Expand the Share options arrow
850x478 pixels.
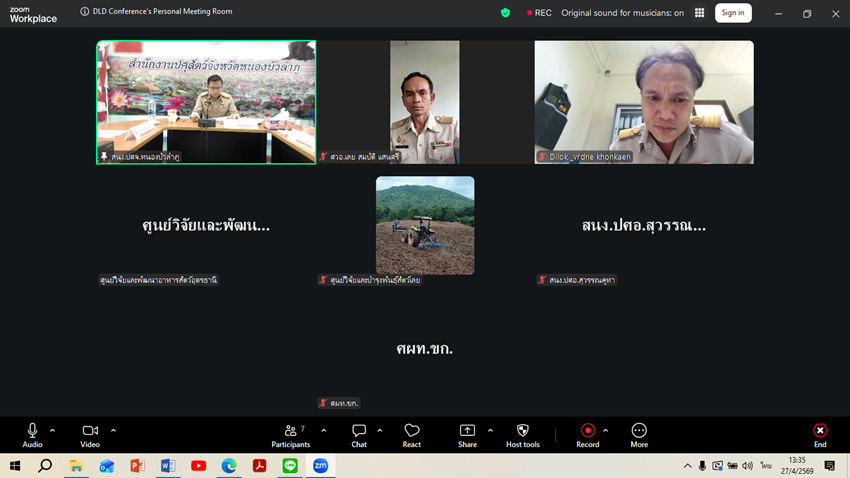coord(490,431)
